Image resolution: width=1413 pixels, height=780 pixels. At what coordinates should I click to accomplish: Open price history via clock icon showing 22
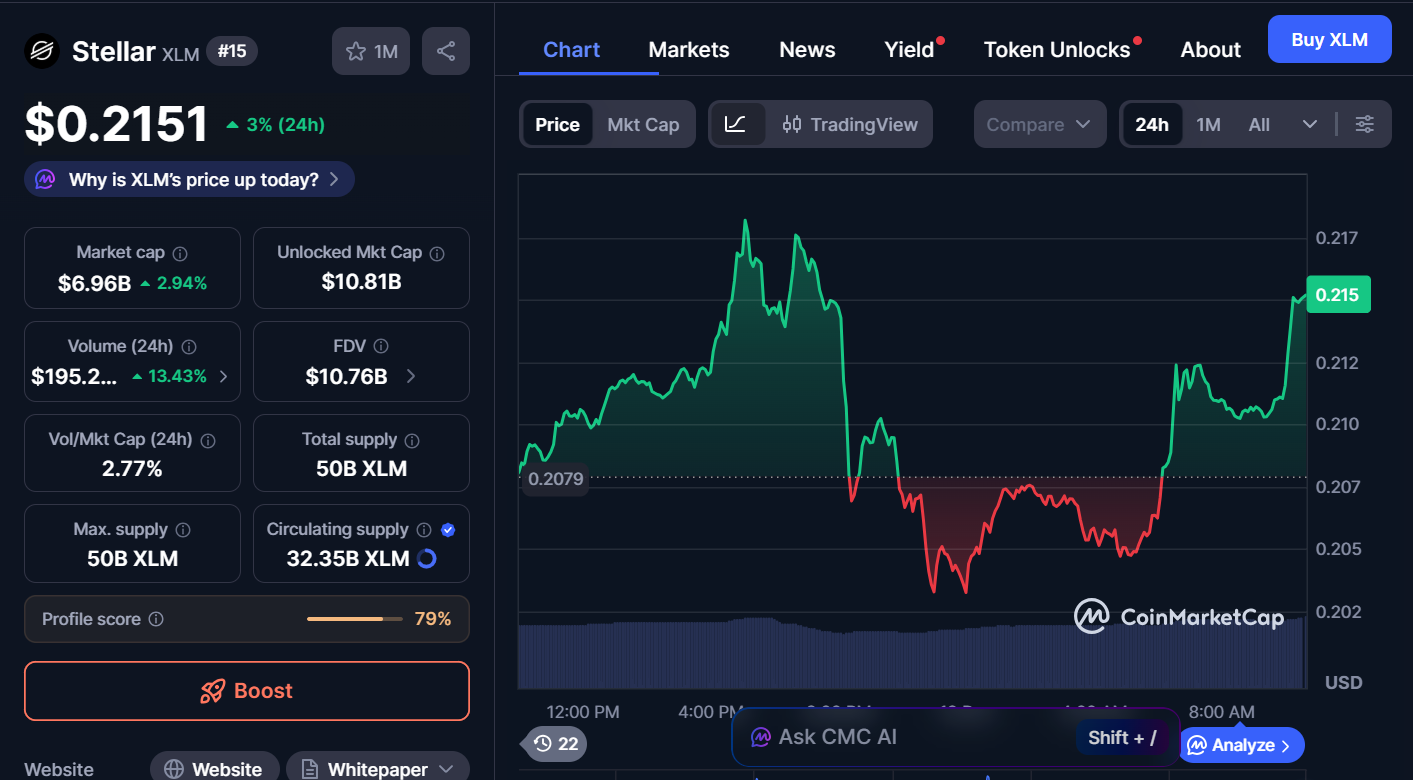point(553,744)
